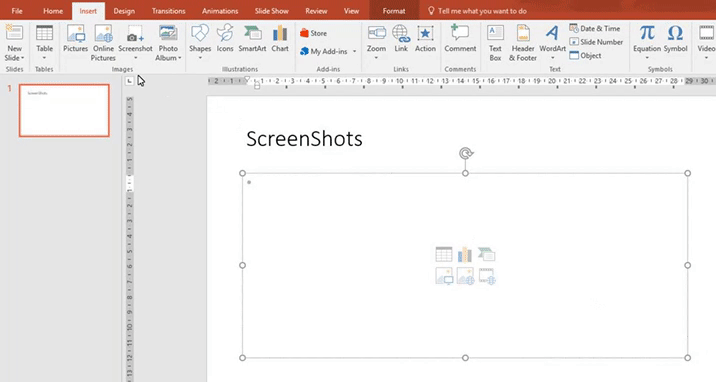Click the Icons button in Illustrations
The image size is (716, 382).
[x=225, y=38]
